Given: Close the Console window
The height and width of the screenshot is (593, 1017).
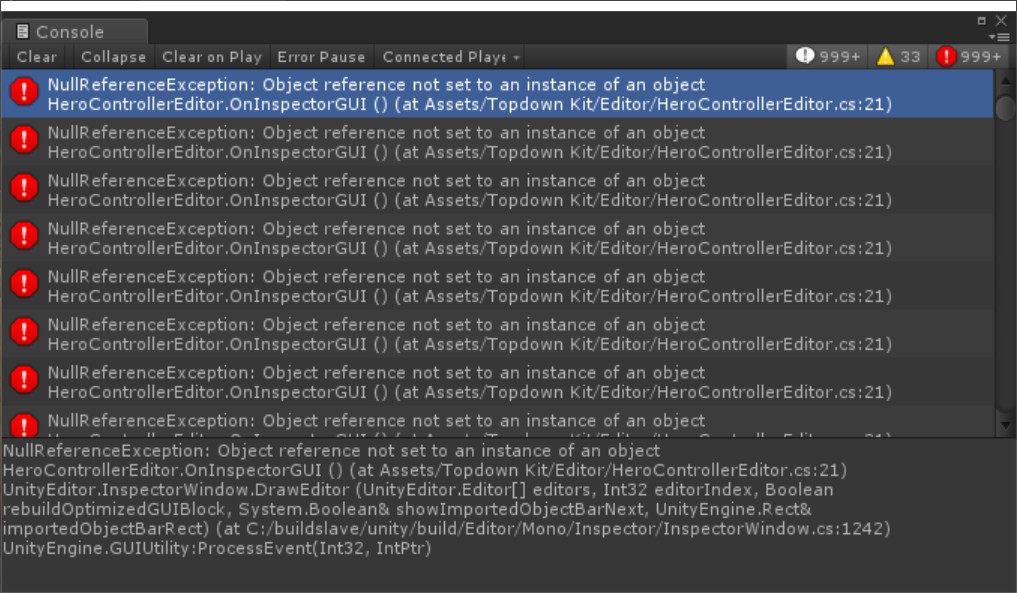Looking at the screenshot, I should tap(1001, 21).
